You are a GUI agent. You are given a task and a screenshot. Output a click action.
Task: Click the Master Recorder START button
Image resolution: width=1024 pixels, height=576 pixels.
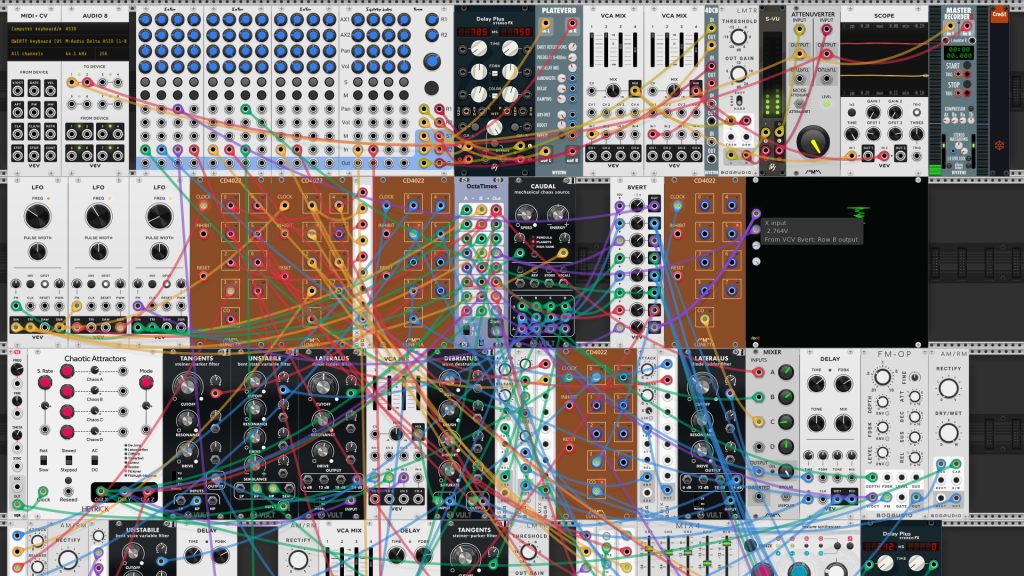[967, 67]
